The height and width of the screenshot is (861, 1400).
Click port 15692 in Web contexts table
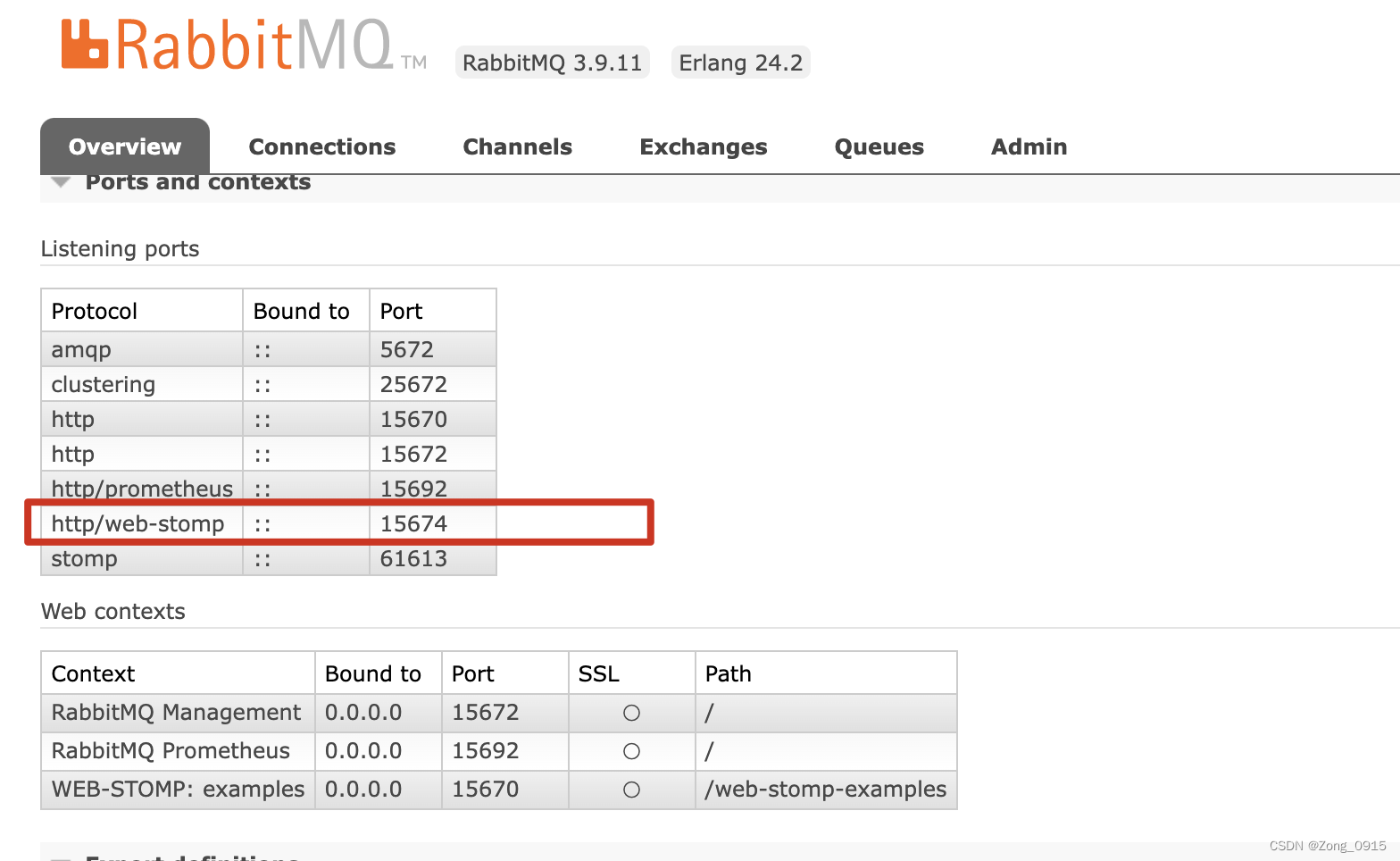coord(485,751)
